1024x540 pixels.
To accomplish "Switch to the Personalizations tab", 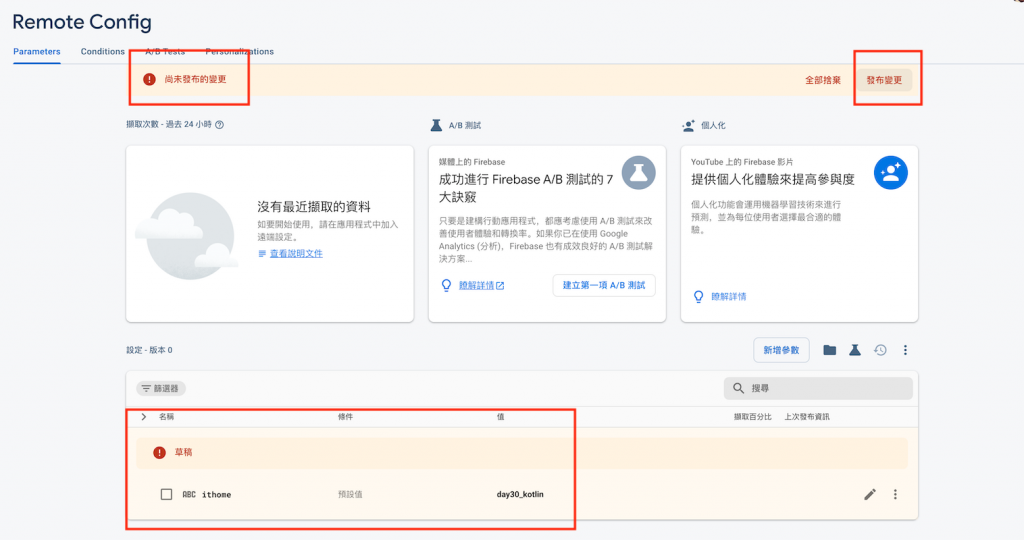I will pyautogui.click(x=240, y=52).
